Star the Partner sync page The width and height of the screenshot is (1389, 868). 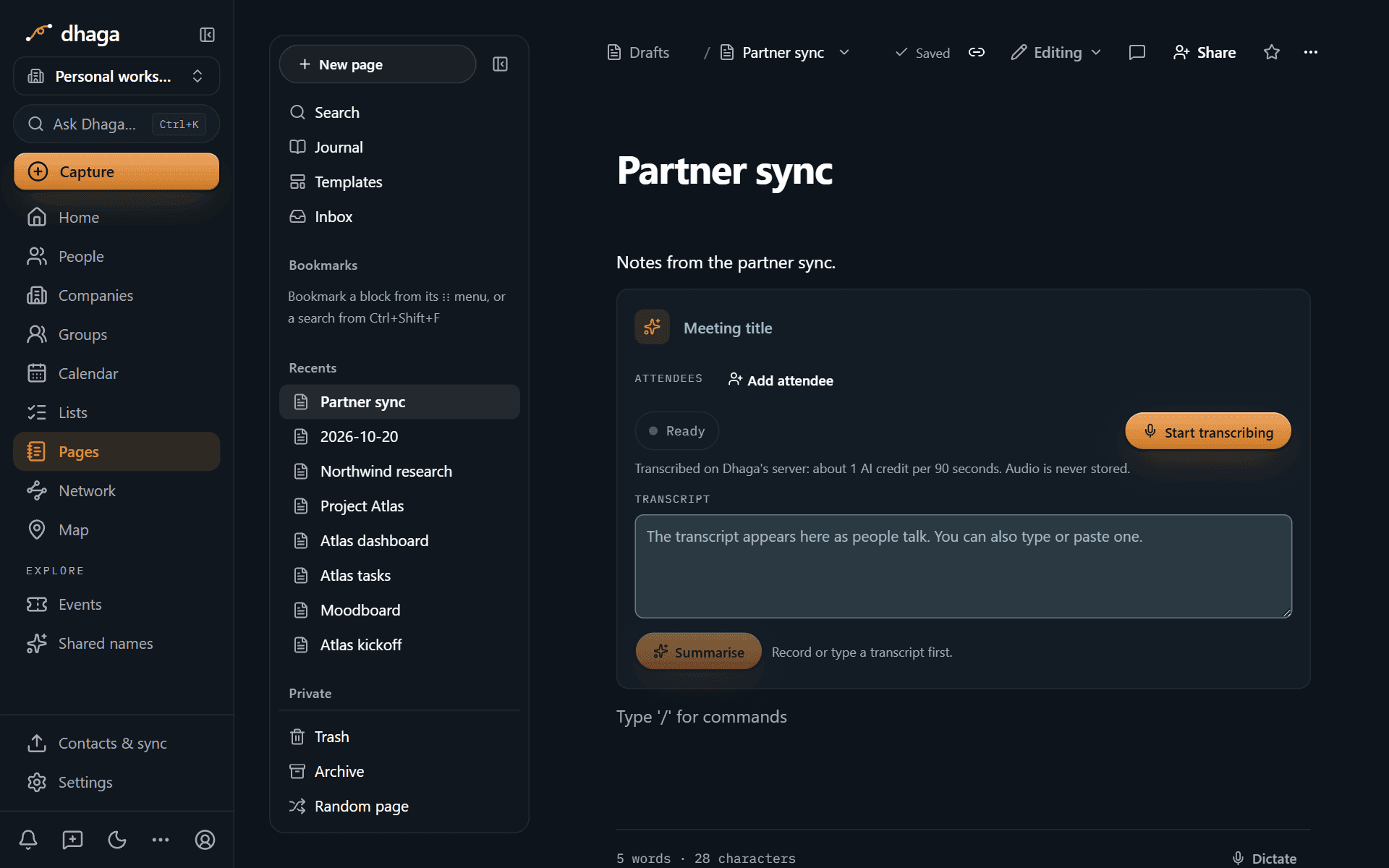click(x=1271, y=52)
